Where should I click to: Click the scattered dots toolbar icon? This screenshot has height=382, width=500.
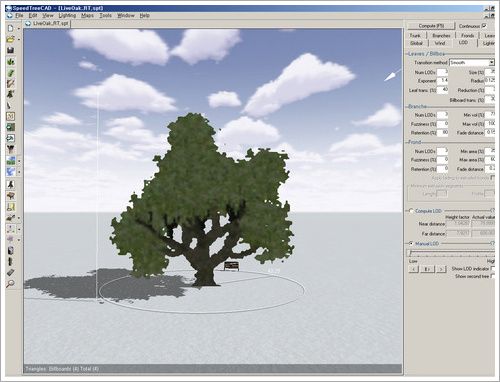pos(11,229)
